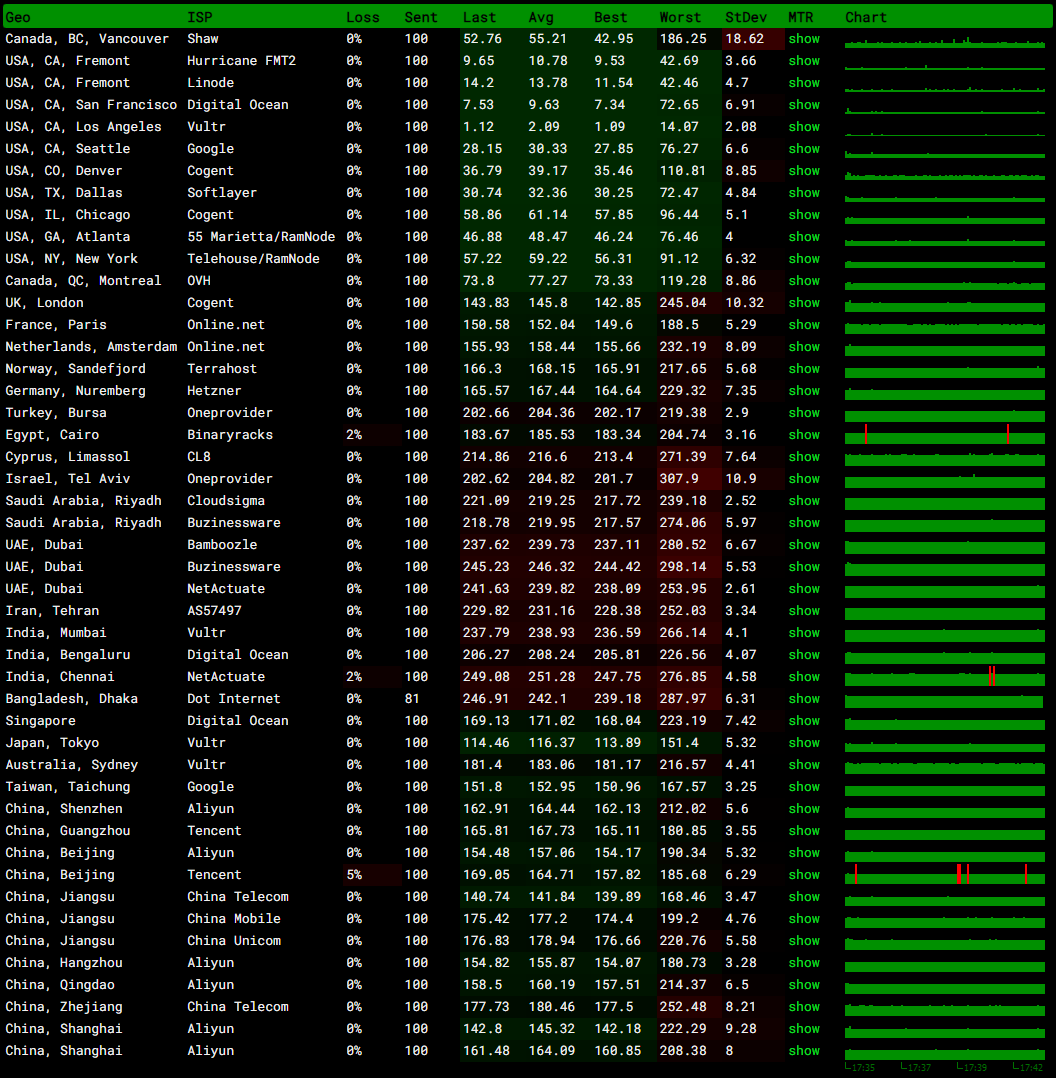Screen dimensions: 1056x1078
Task: Click show for Israel, Tel Aviv row
Action: [x=803, y=479]
